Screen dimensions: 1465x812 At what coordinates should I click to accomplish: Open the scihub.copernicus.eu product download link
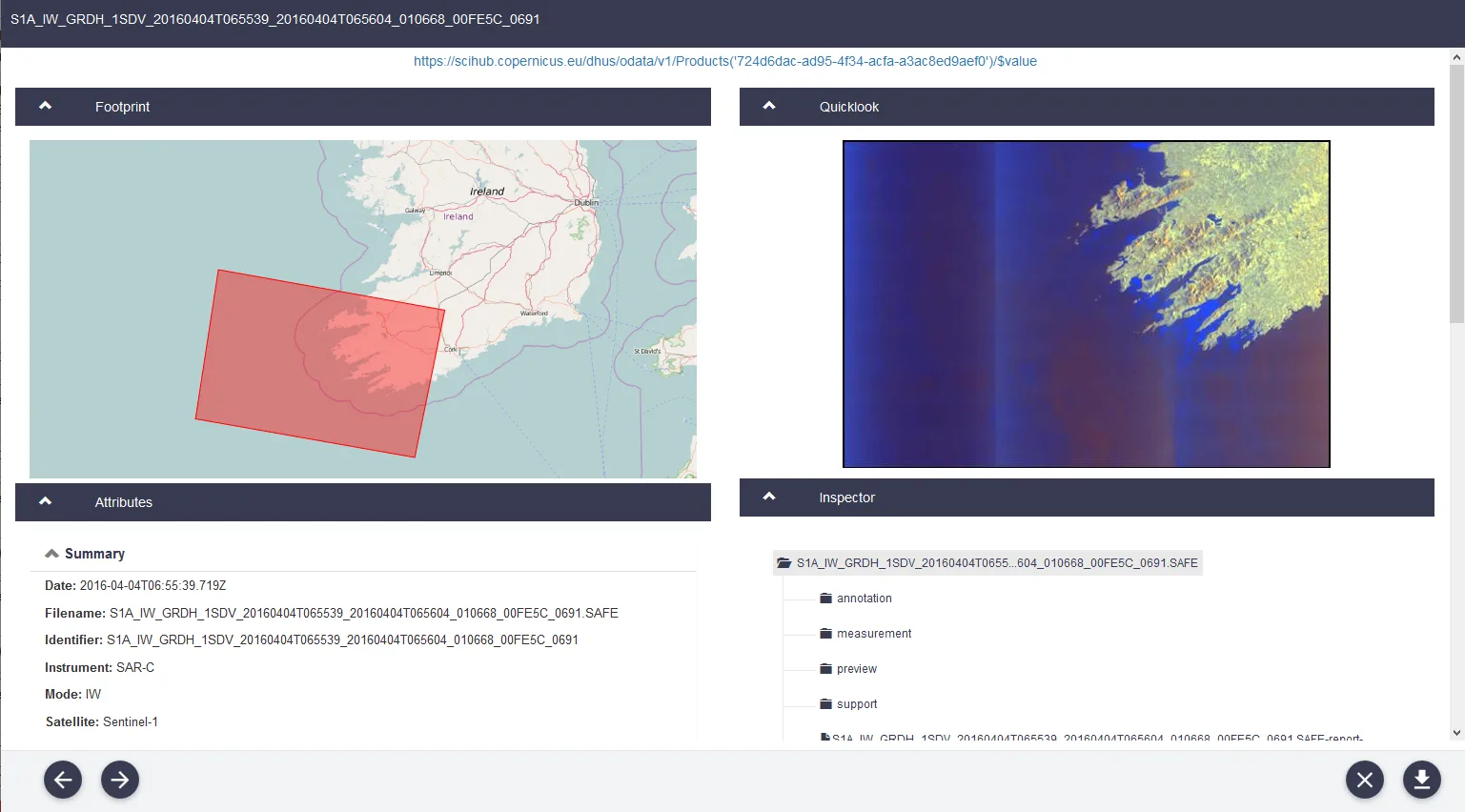click(725, 61)
